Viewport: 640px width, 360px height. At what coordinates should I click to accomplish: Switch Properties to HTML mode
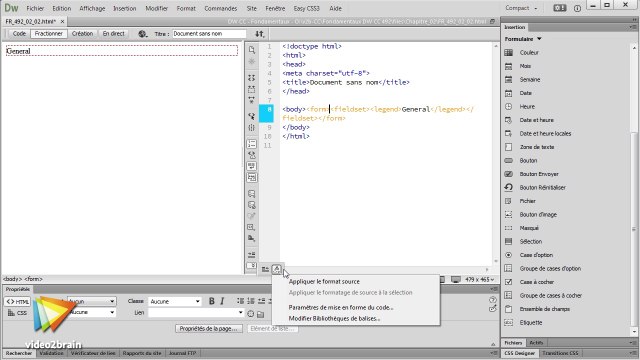(17, 302)
